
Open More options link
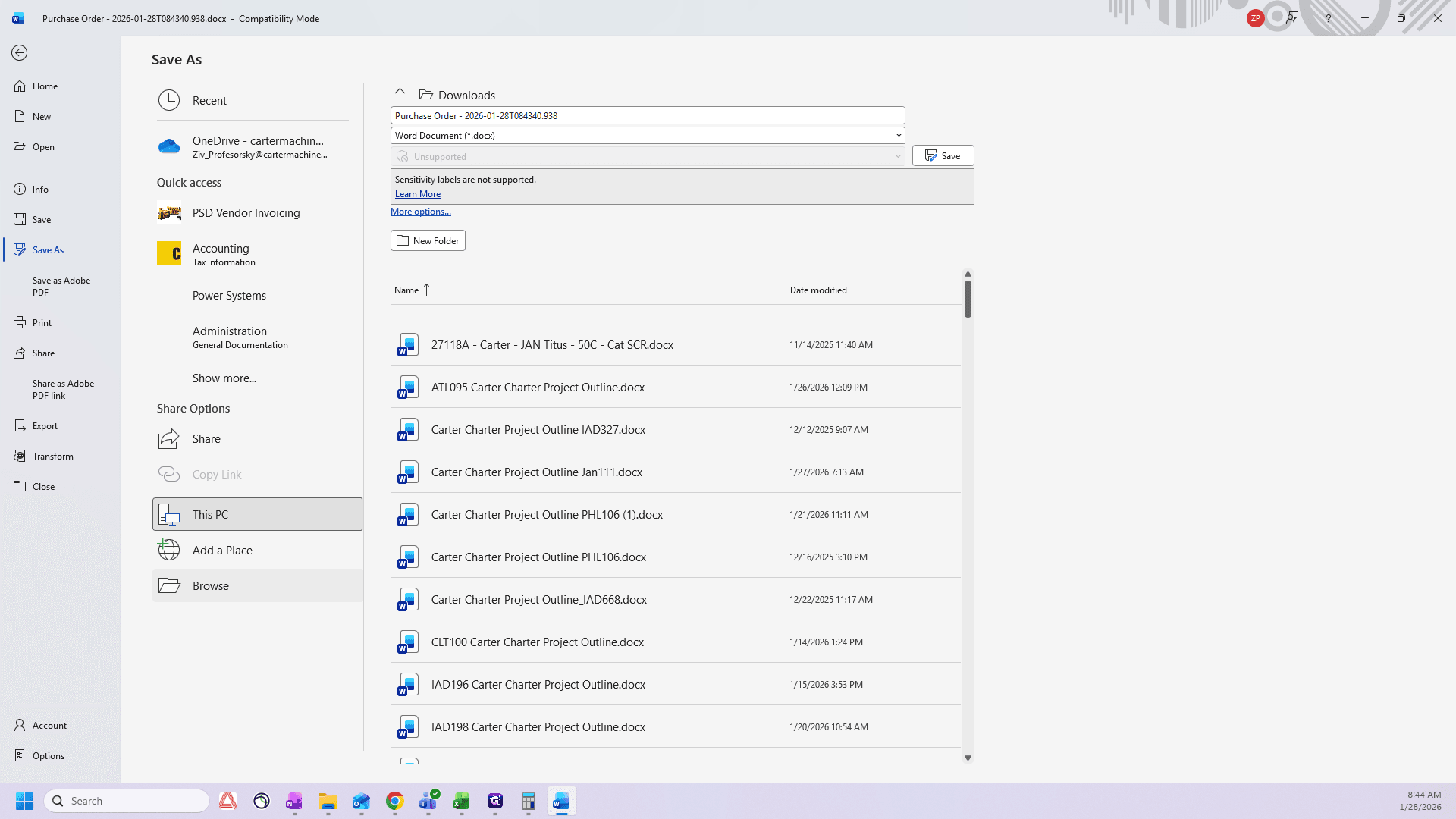421,212
